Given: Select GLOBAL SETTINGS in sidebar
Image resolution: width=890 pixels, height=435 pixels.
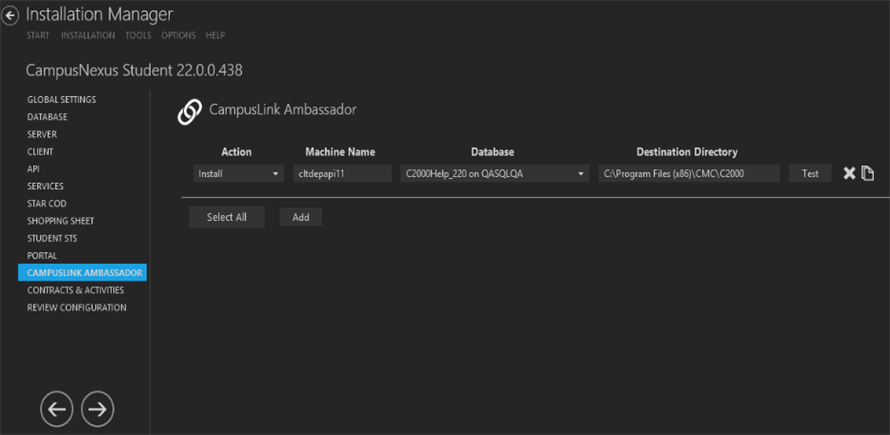Looking at the screenshot, I should [61, 99].
